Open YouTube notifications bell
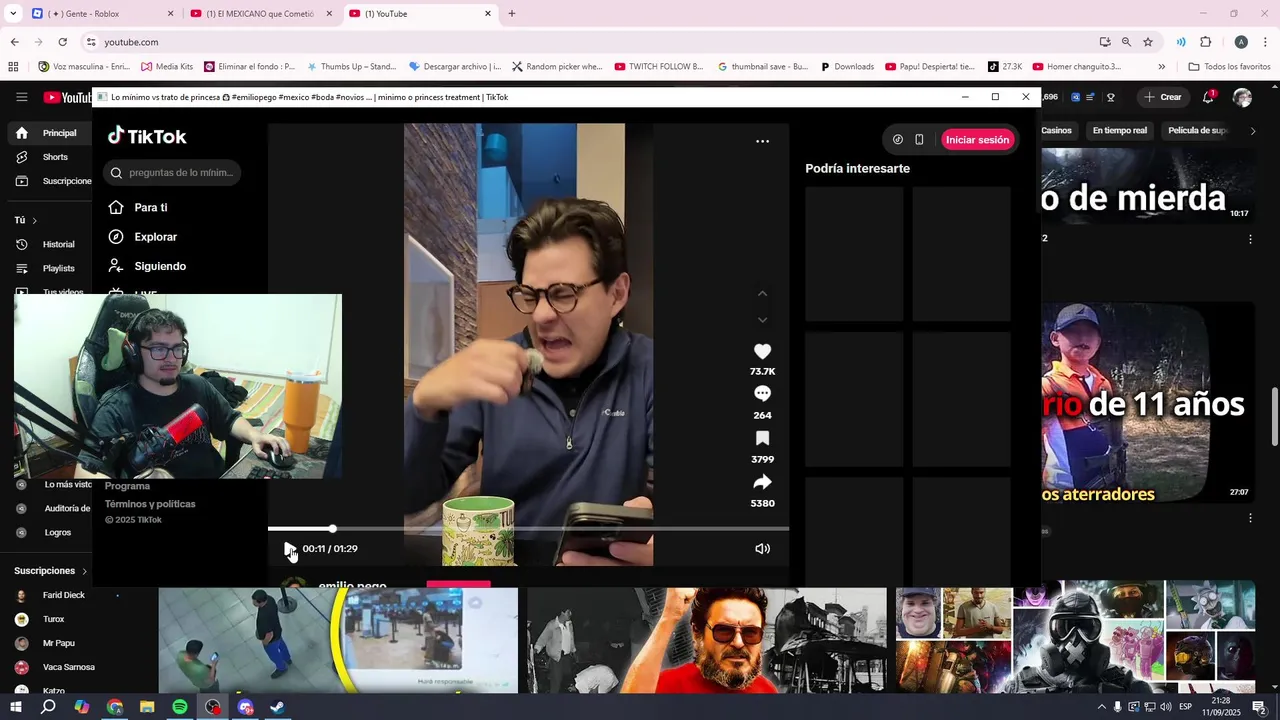This screenshot has height=720, width=1280. [x=1208, y=97]
